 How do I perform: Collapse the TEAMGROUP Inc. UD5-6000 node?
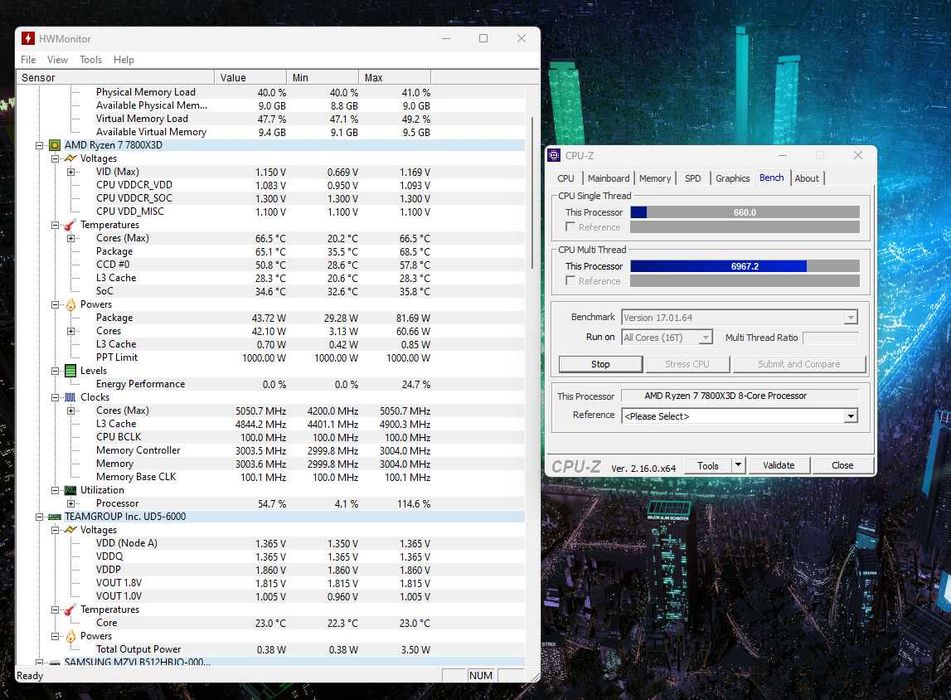(x=39, y=517)
